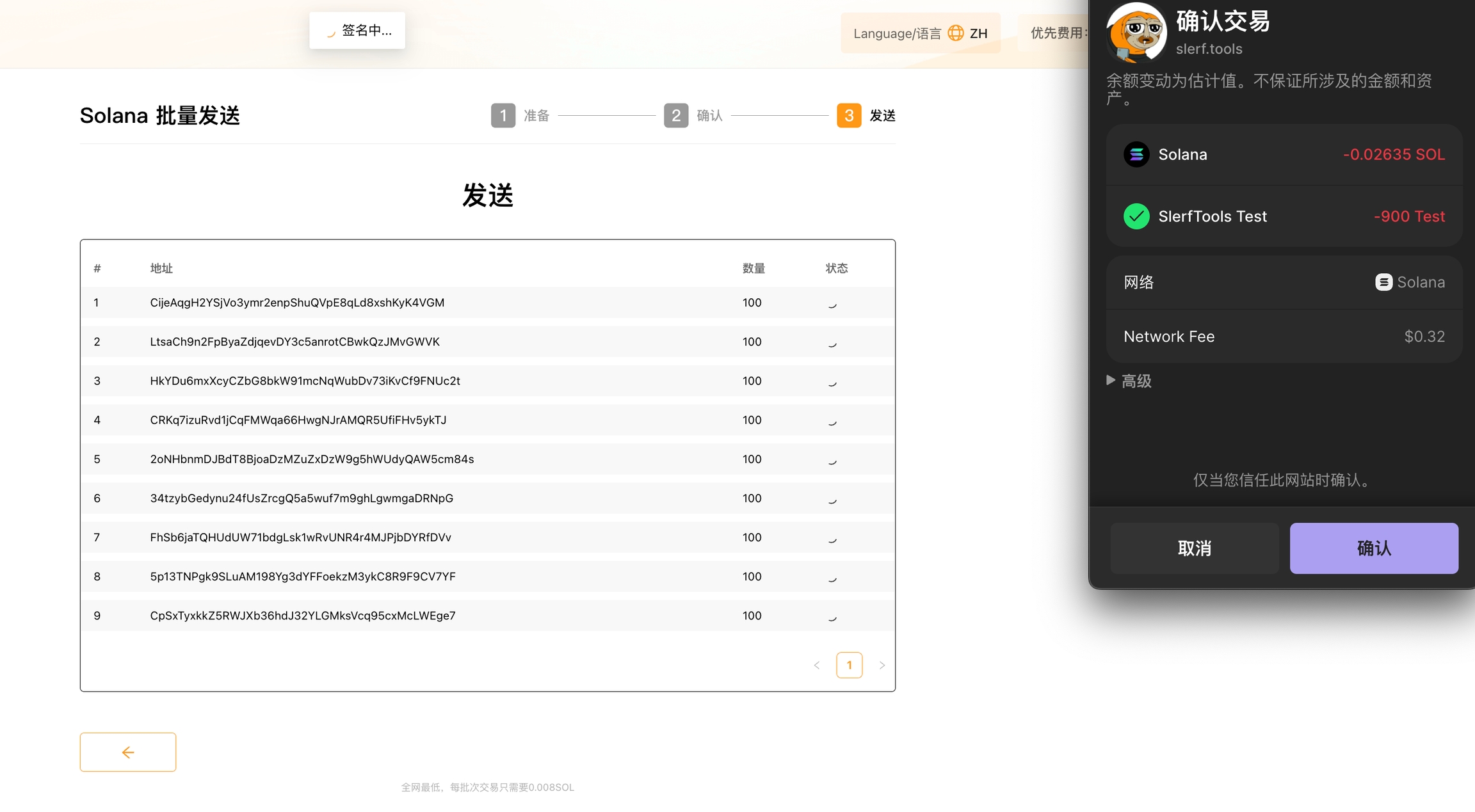Select page number 1 in pagination
Viewport: 1475px width, 812px height.
(849, 665)
